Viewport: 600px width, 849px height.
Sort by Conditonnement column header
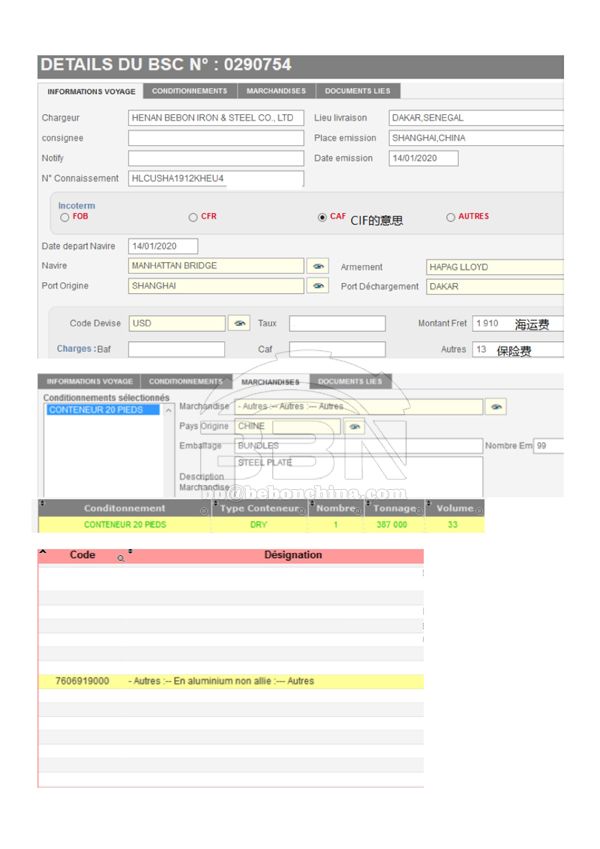point(124,508)
